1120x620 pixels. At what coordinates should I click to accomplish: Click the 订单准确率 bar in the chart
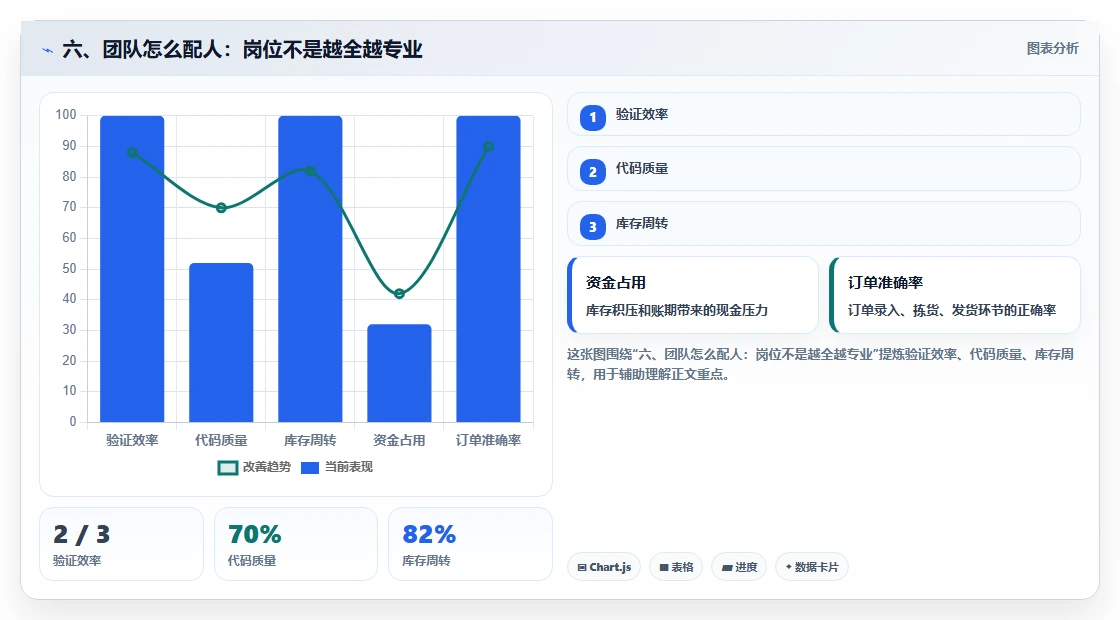coord(489,269)
